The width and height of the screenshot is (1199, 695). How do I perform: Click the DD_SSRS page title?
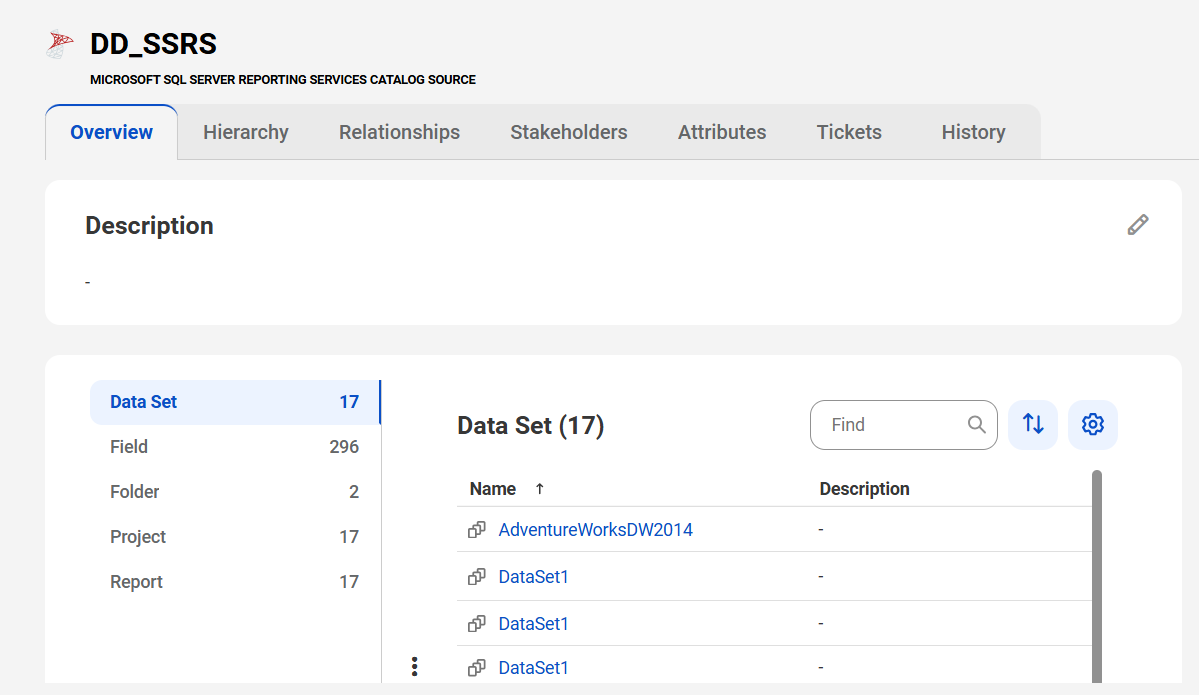[153, 44]
